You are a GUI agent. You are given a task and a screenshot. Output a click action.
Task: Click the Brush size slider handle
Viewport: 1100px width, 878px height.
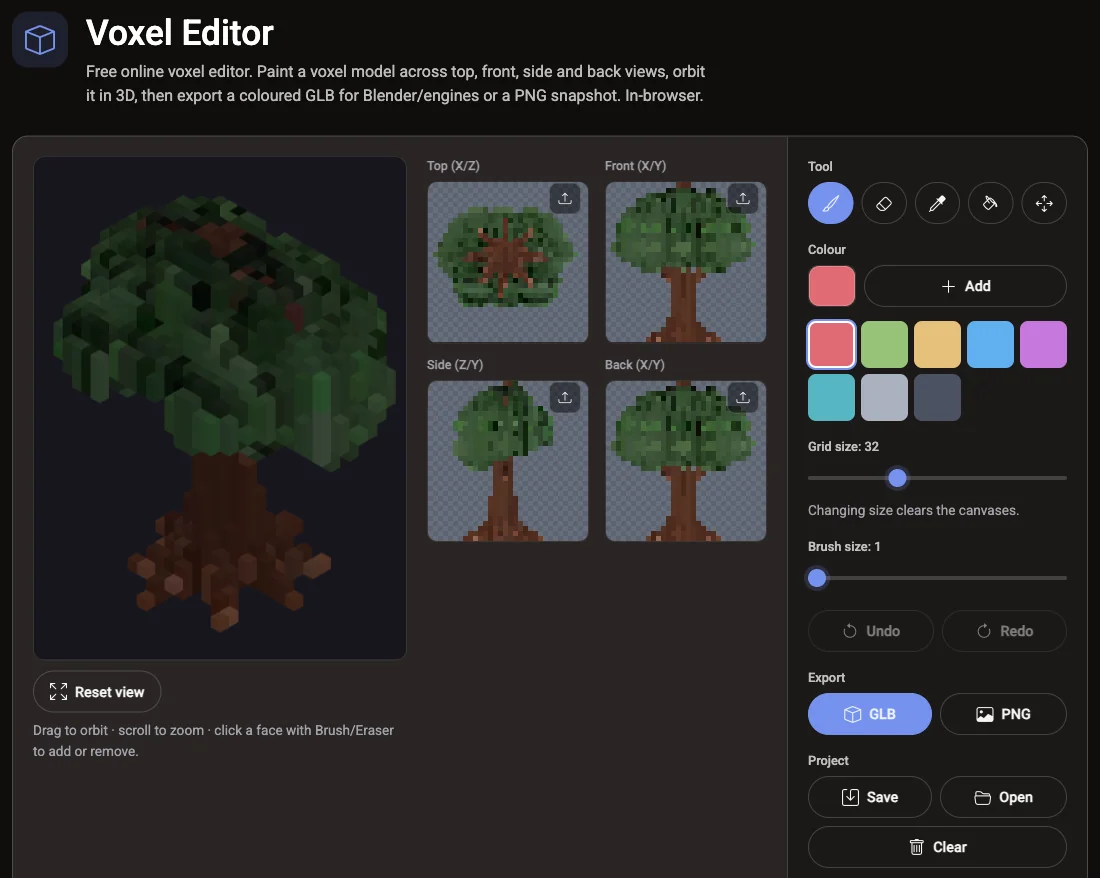817,578
